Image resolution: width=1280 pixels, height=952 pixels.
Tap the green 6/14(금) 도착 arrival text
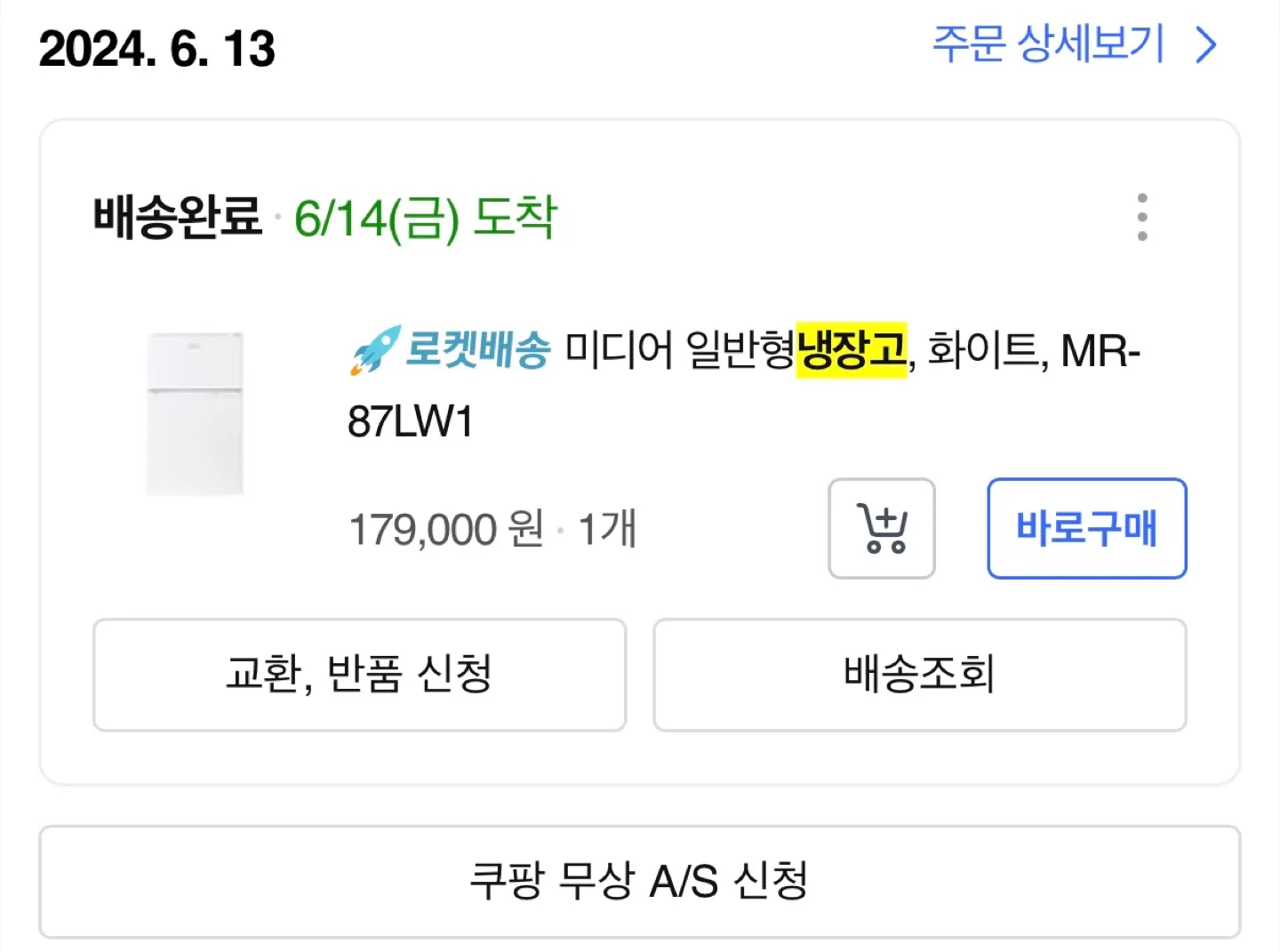(x=426, y=218)
